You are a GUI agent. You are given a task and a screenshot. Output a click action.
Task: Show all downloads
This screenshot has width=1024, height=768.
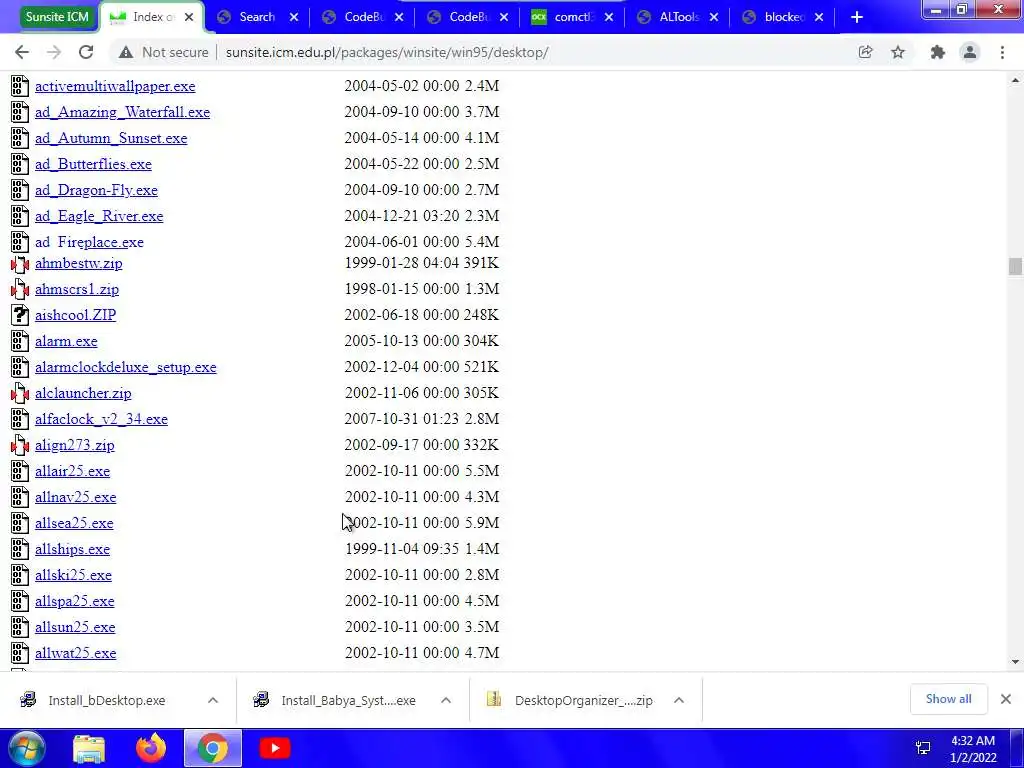point(948,699)
